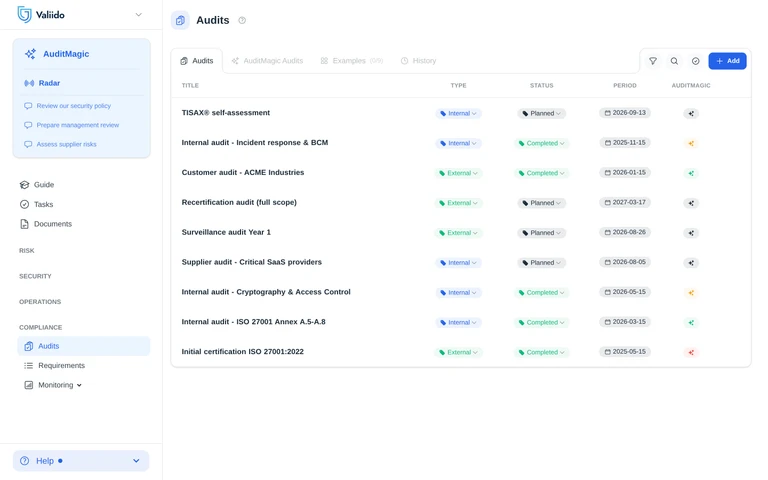This screenshot has width=768, height=480.
Task: Expand the Help panel chevron
Action: click(x=136, y=461)
